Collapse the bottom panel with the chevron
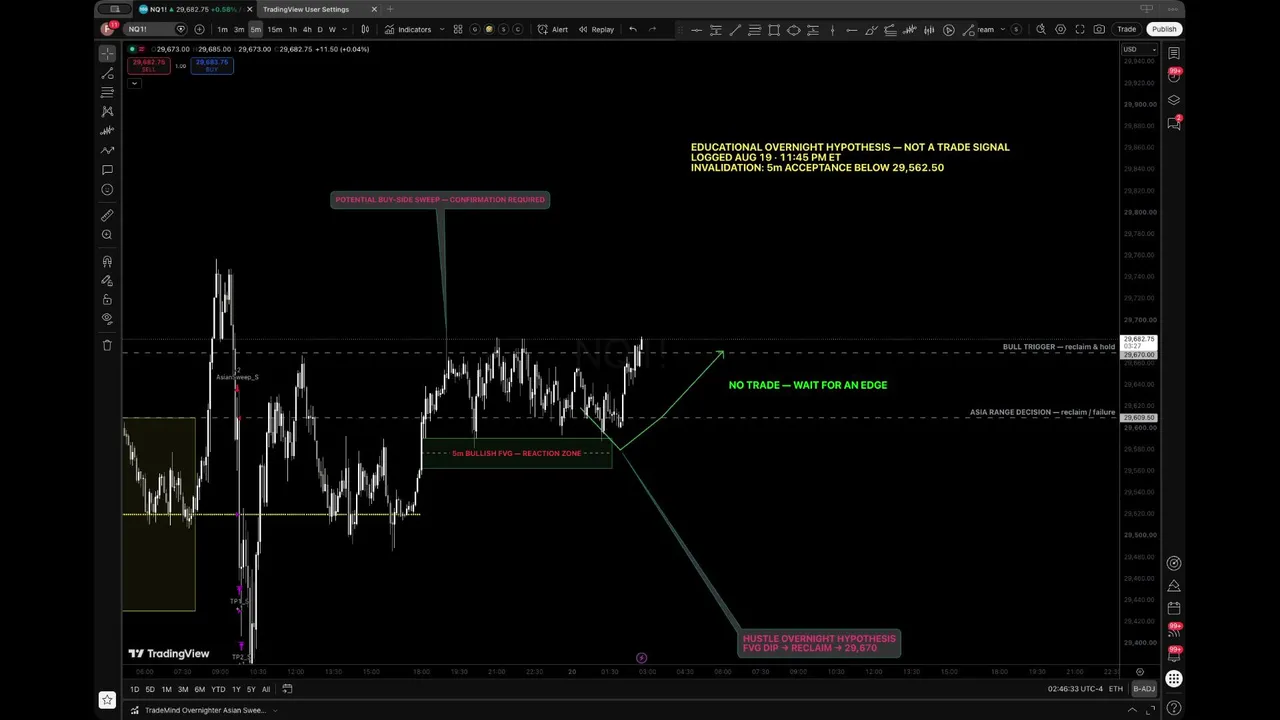Image resolution: width=1280 pixels, height=720 pixels. [x=1133, y=710]
